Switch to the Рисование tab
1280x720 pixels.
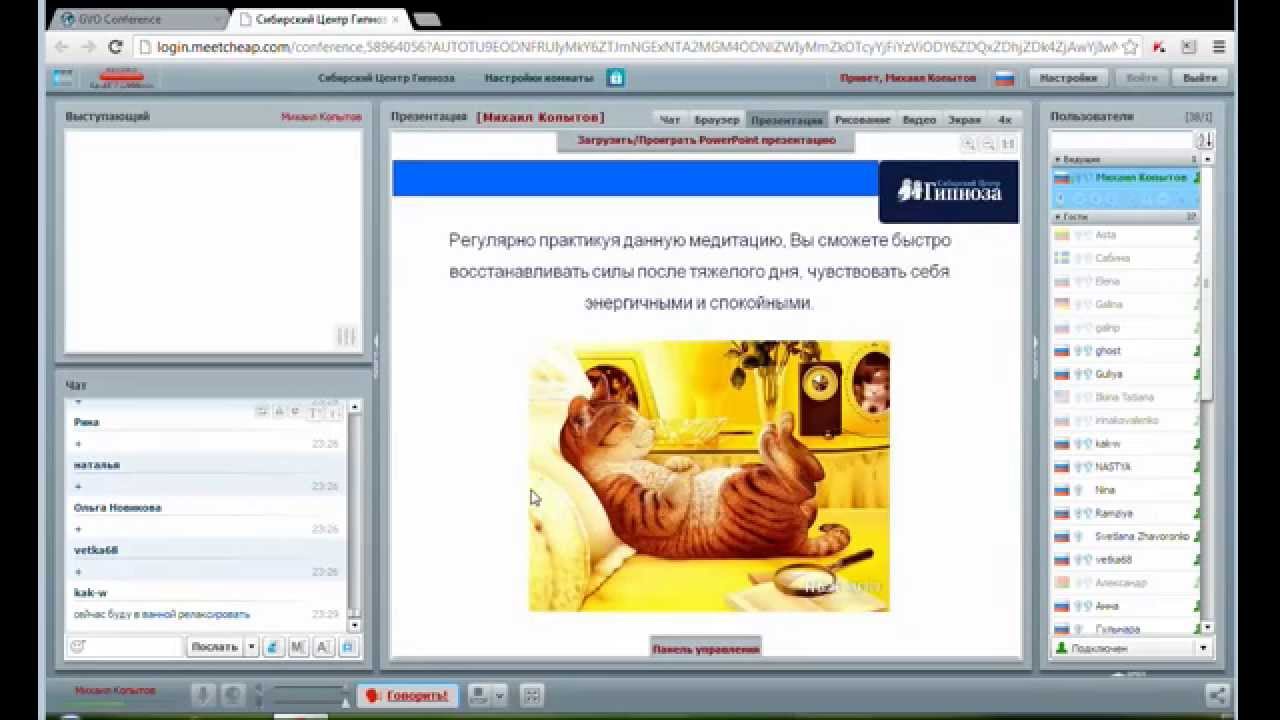[x=862, y=119]
